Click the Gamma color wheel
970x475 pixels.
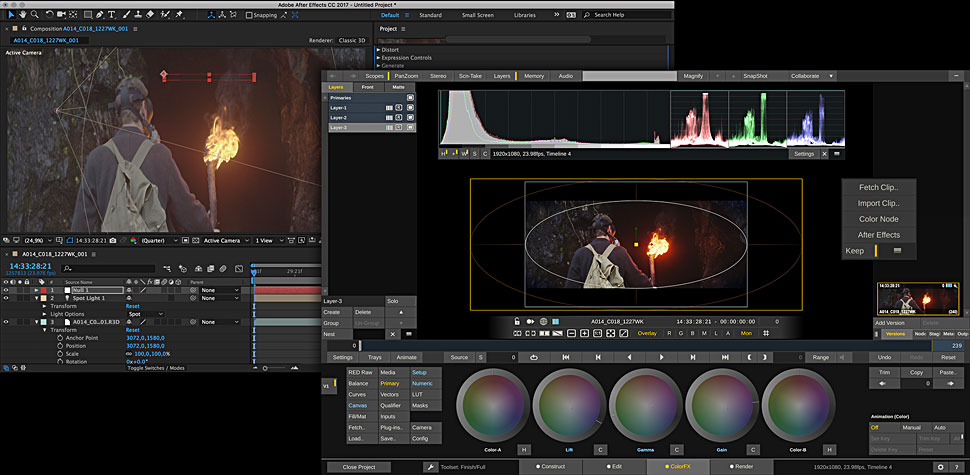pyautogui.click(x=644, y=406)
